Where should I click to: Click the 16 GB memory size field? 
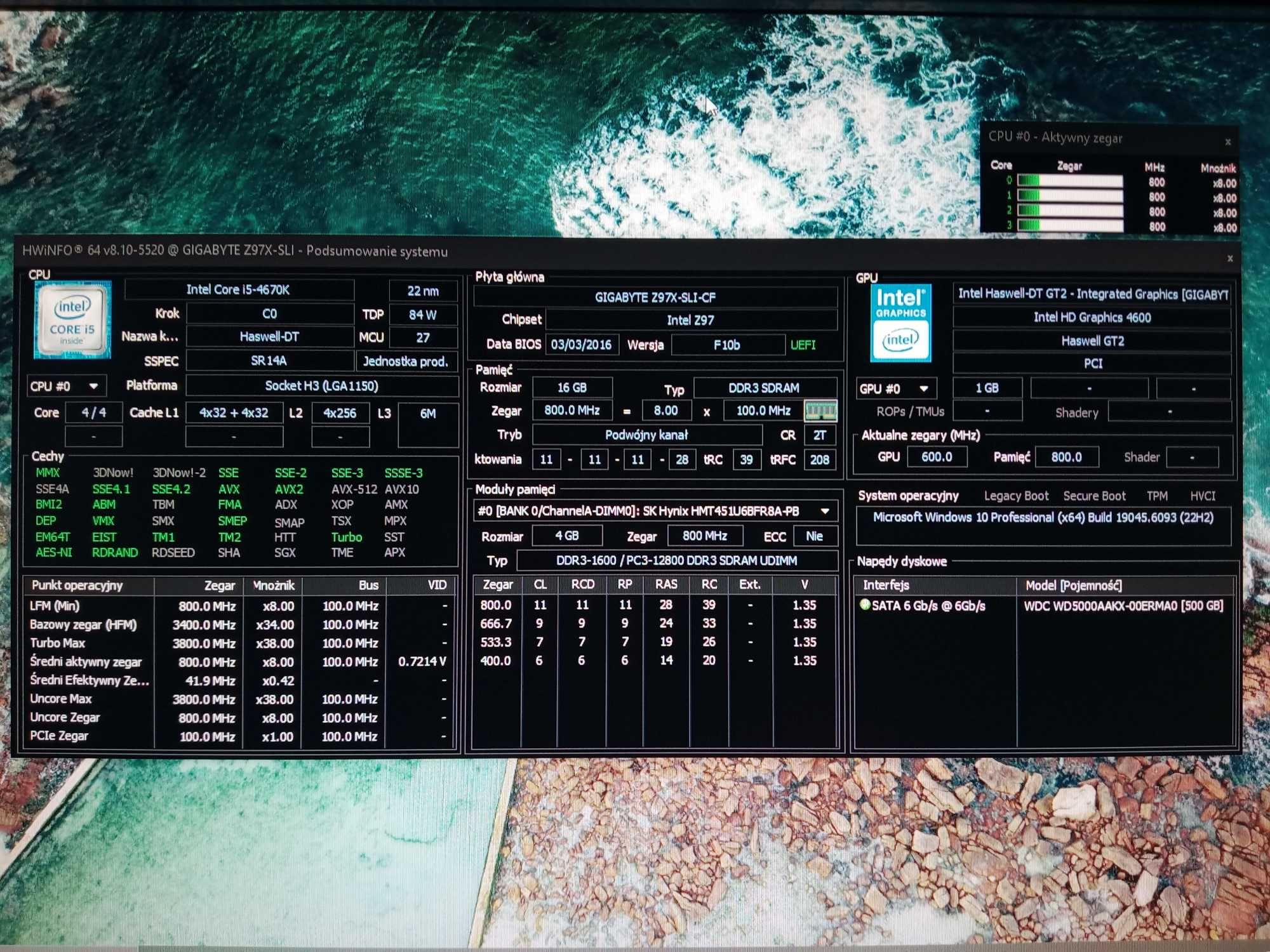click(572, 387)
